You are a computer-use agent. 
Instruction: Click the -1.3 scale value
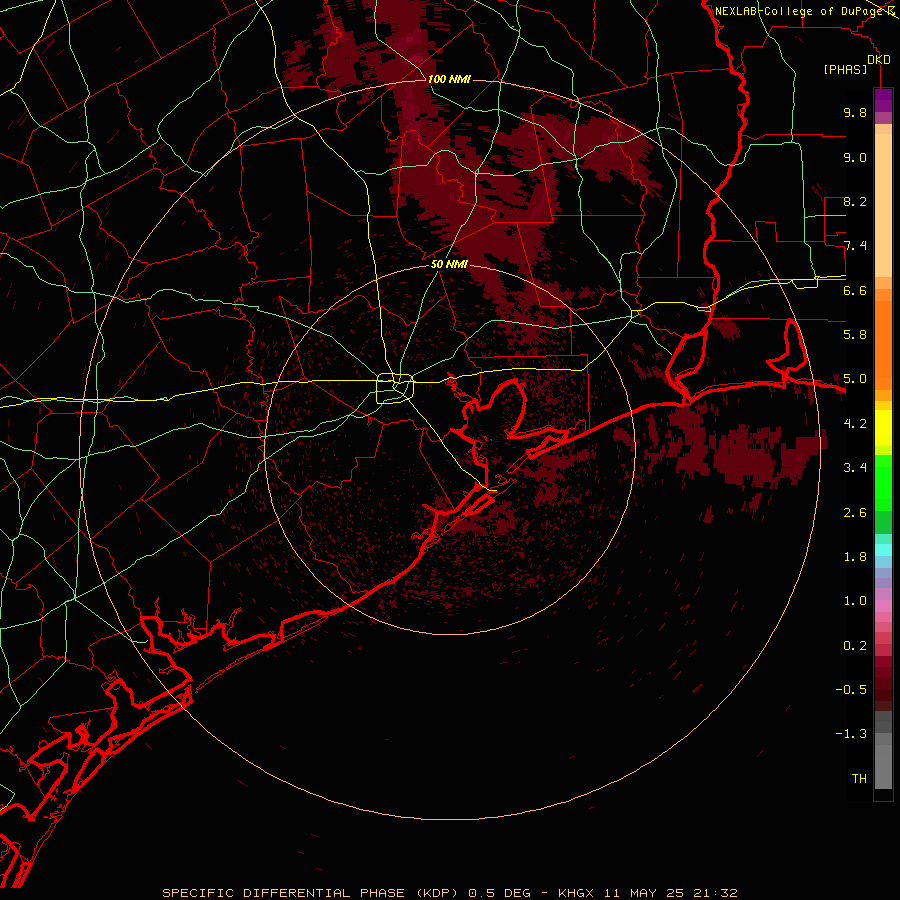pos(851,735)
